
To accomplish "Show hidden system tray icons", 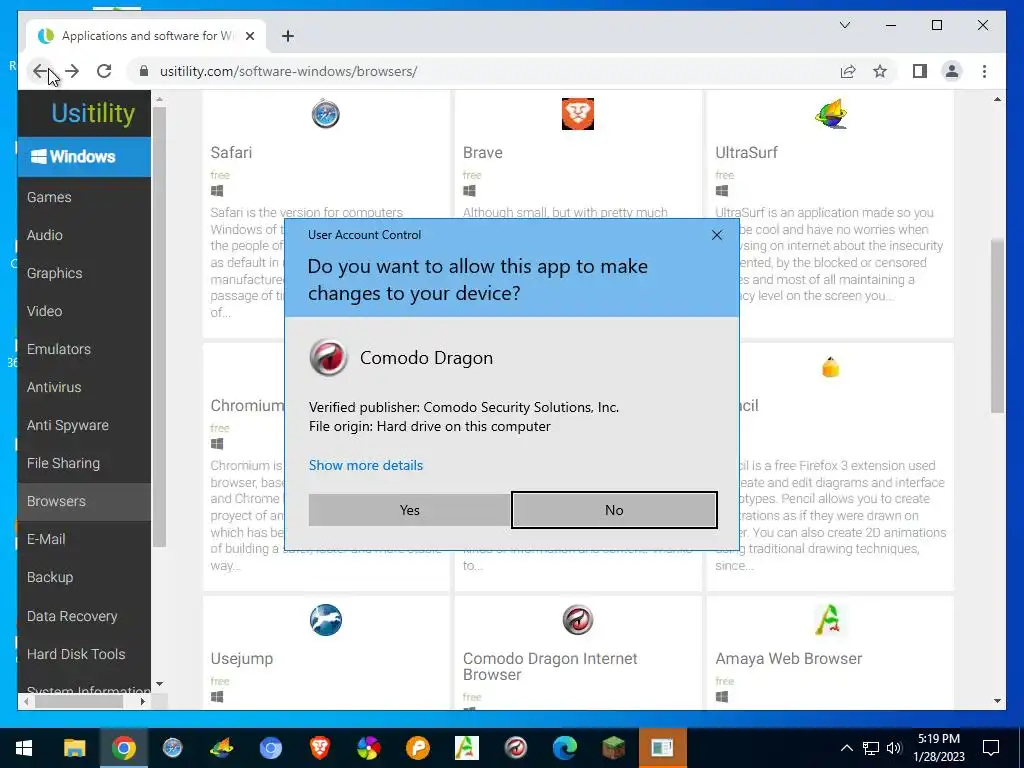I will [846, 748].
